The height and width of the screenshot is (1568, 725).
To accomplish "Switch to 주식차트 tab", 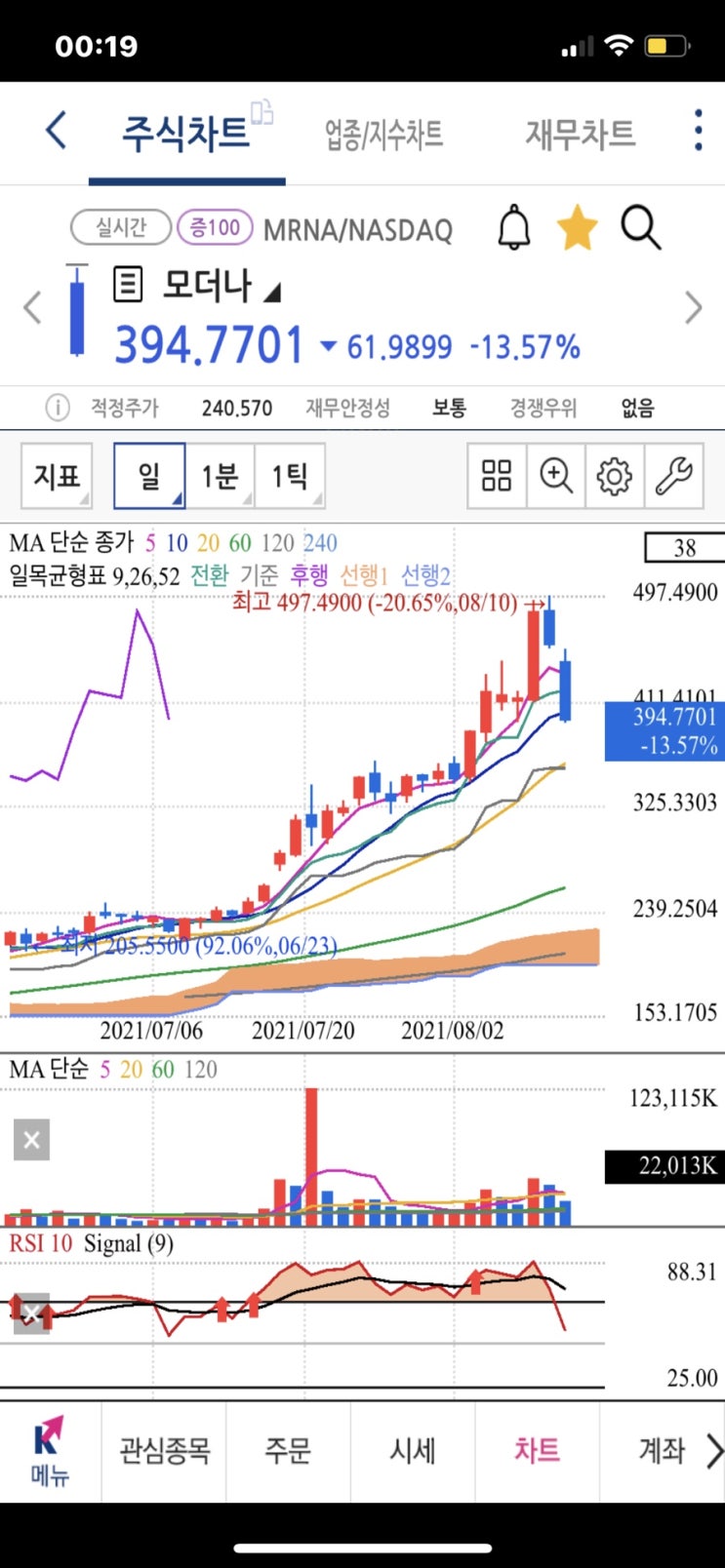I will point(185,133).
